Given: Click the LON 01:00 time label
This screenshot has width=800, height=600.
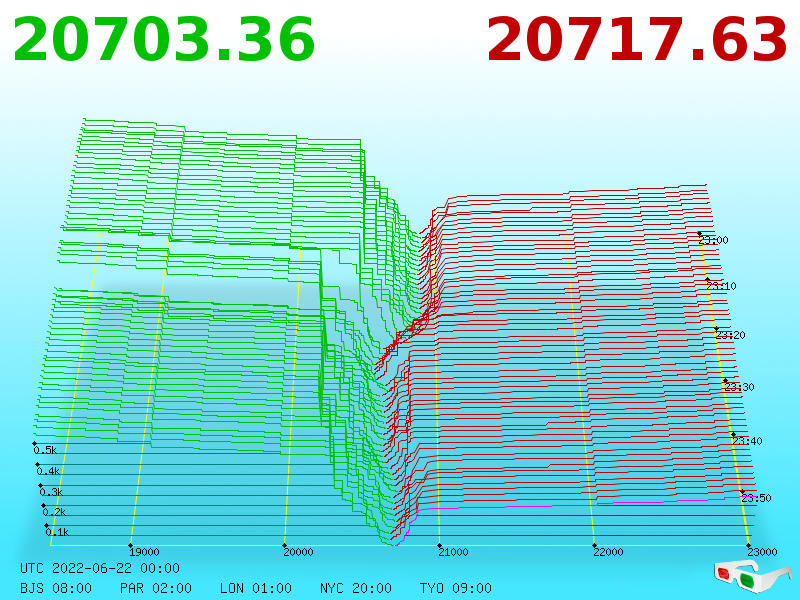Looking at the screenshot, I should (x=256, y=588).
